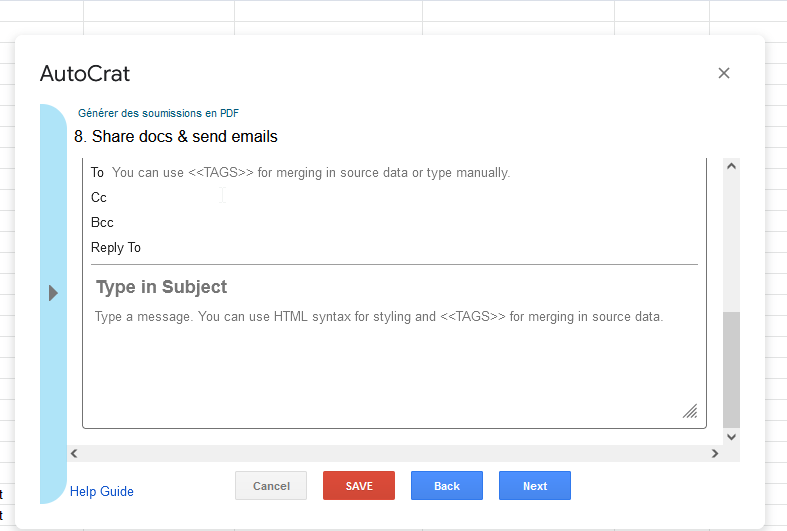Click the message box resize handle
The image size is (787, 531).
pyautogui.click(x=690, y=412)
